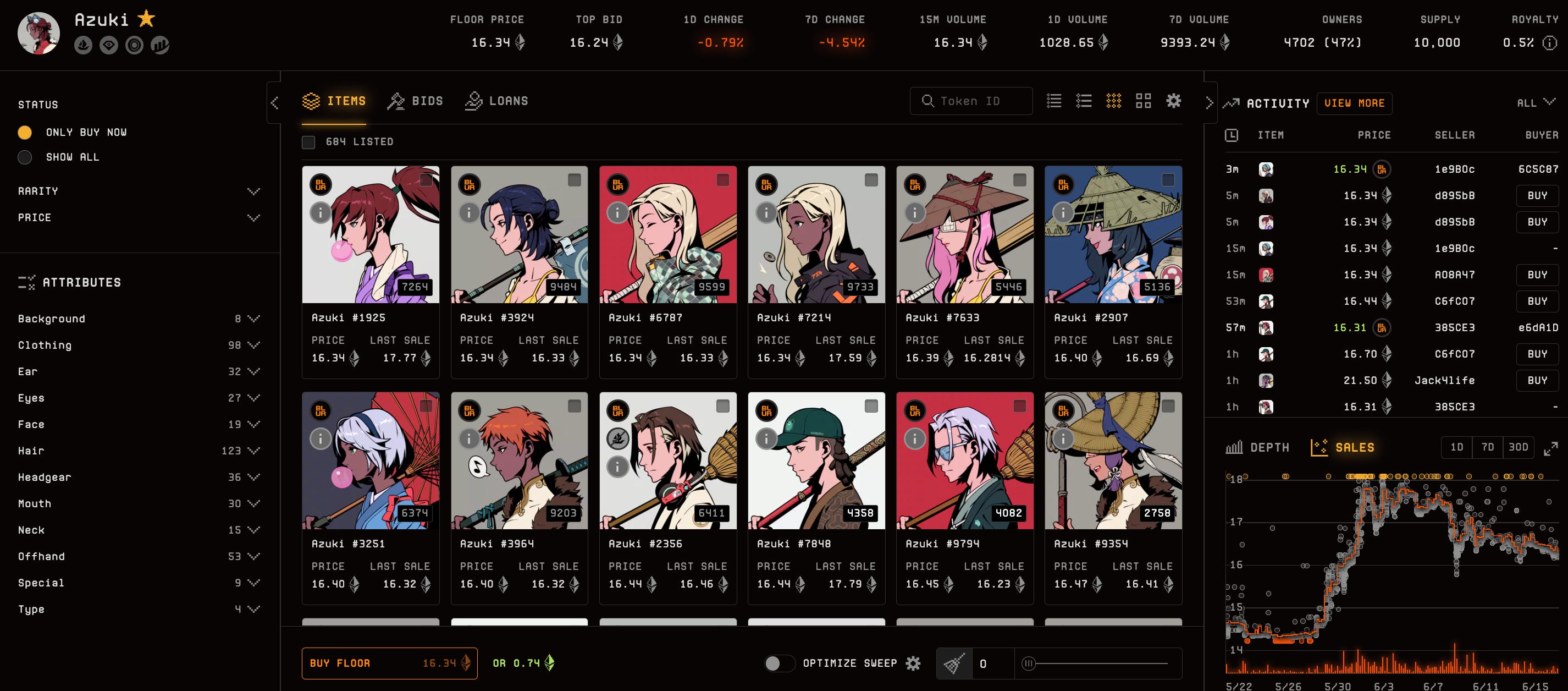1568x691 pixels.
Task: Open the Optimize Sweep settings gear
Action: [913, 663]
